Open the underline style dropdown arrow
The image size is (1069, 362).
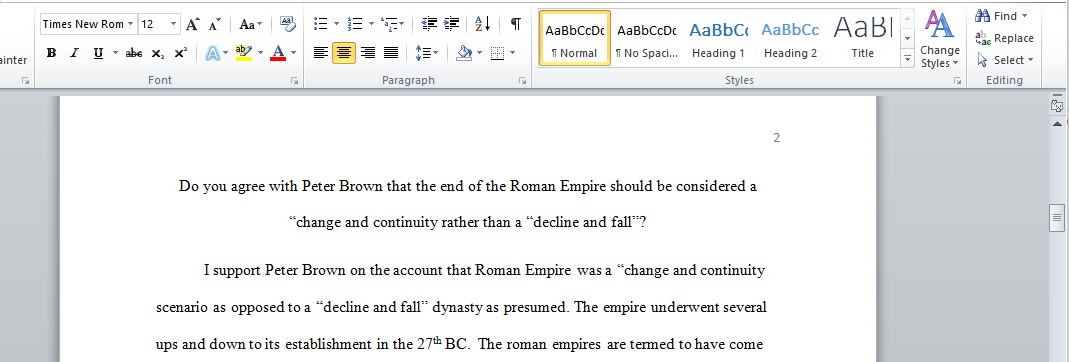pyautogui.click(x=115, y=52)
